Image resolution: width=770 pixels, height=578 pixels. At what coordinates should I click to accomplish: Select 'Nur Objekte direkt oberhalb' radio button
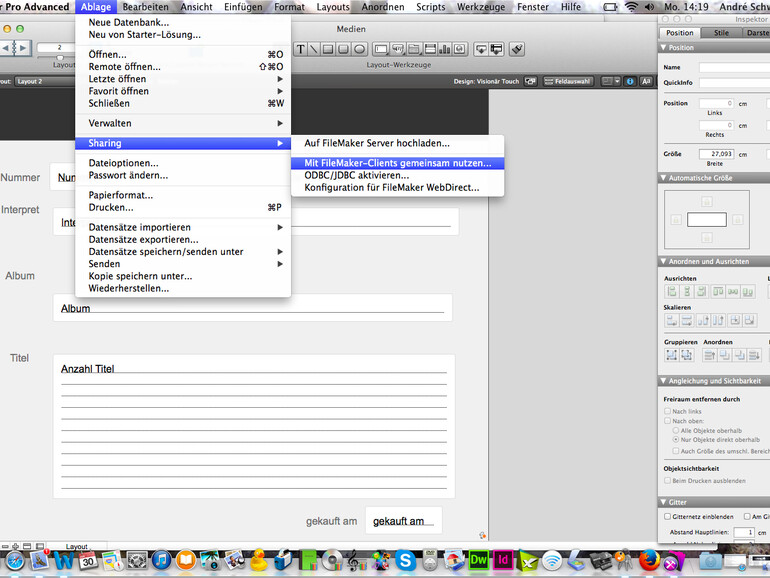676,440
